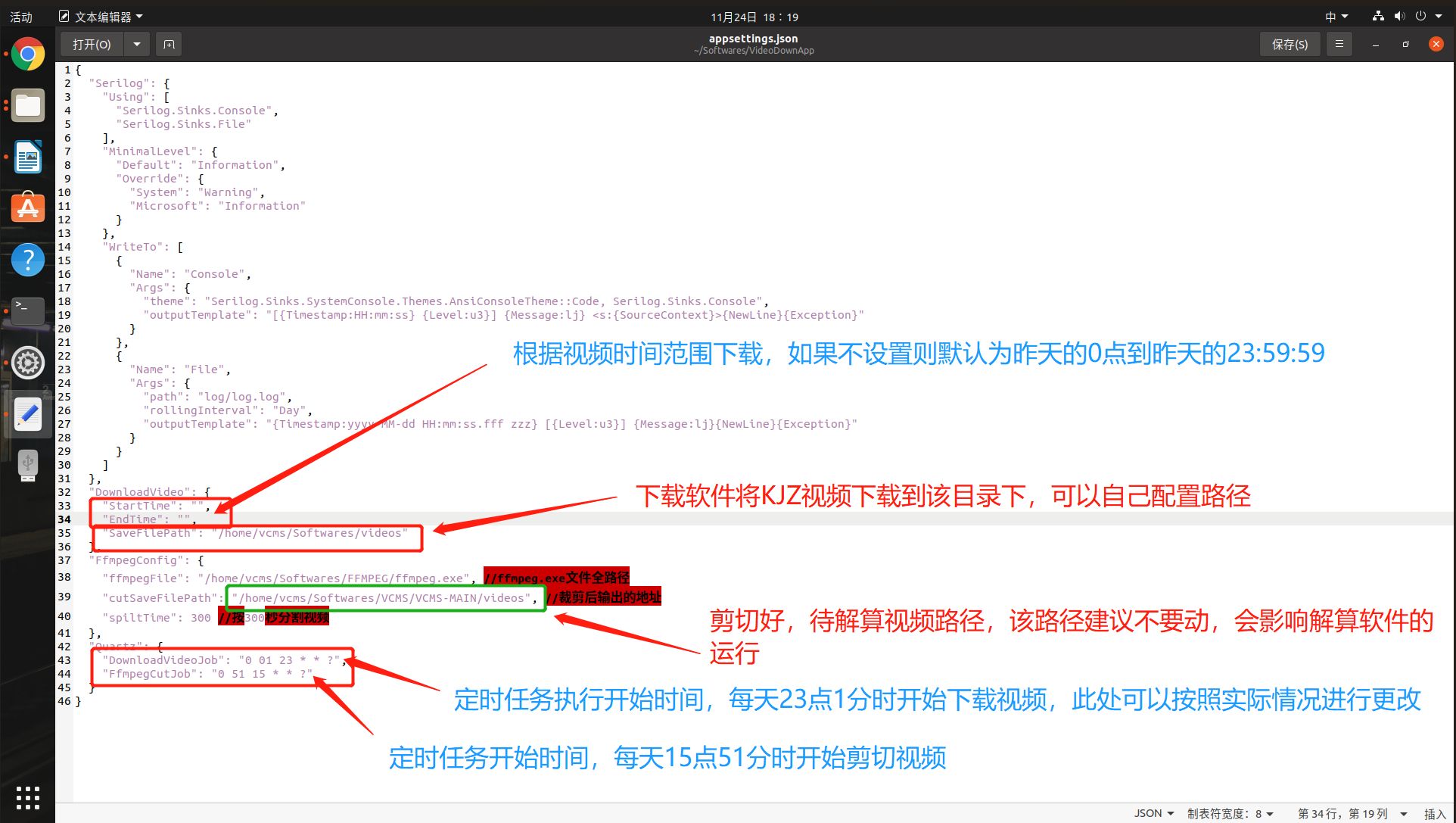Click the new document icon button
This screenshot has width=1456, height=823.
pyautogui.click(x=170, y=45)
